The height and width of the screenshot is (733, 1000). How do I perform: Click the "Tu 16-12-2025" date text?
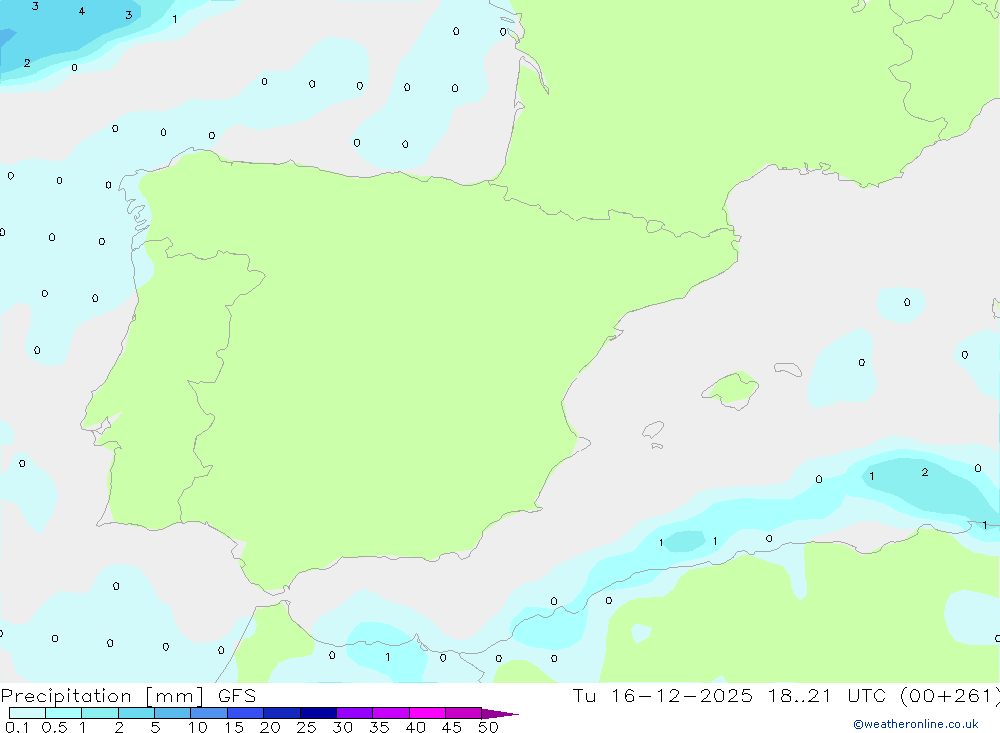coord(662,695)
